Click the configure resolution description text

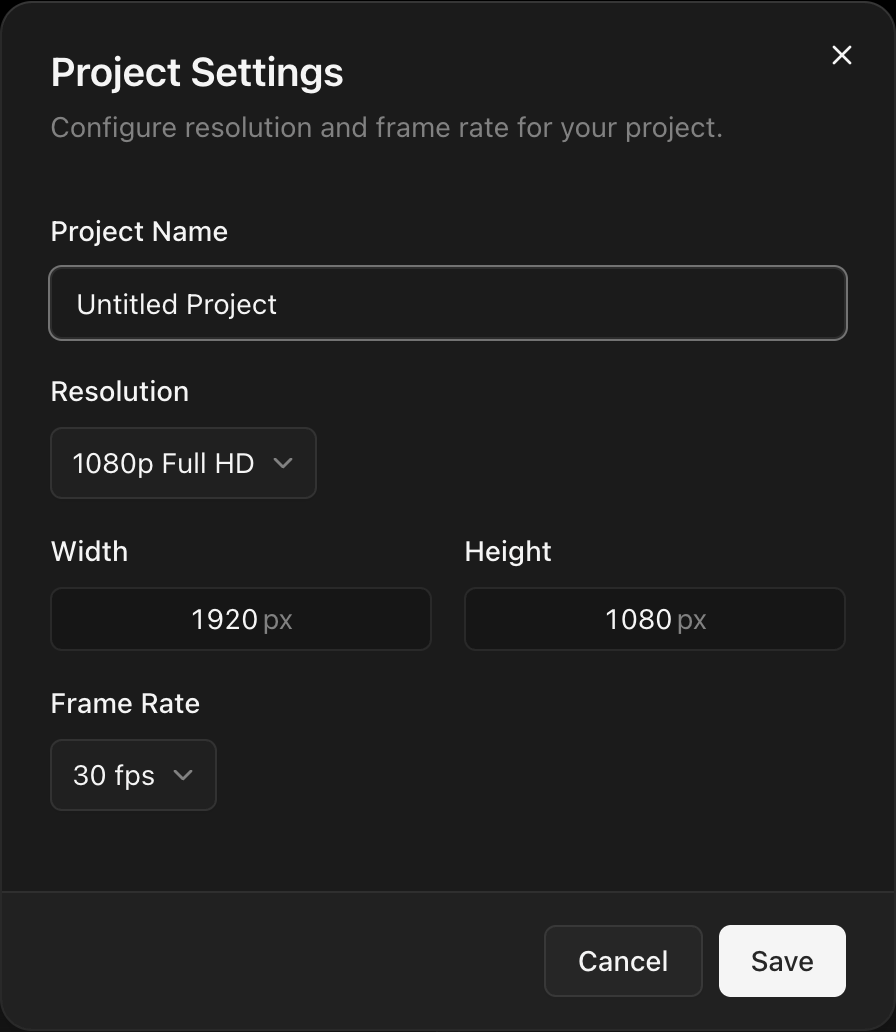(390, 127)
